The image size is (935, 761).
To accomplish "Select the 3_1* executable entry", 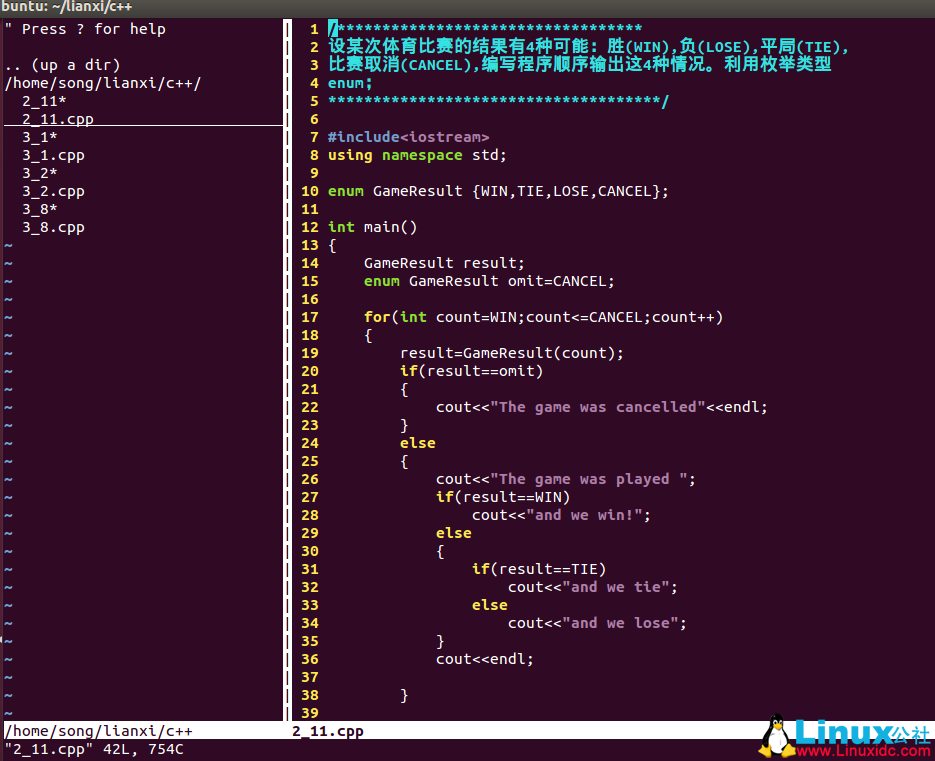I will [x=40, y=137].
